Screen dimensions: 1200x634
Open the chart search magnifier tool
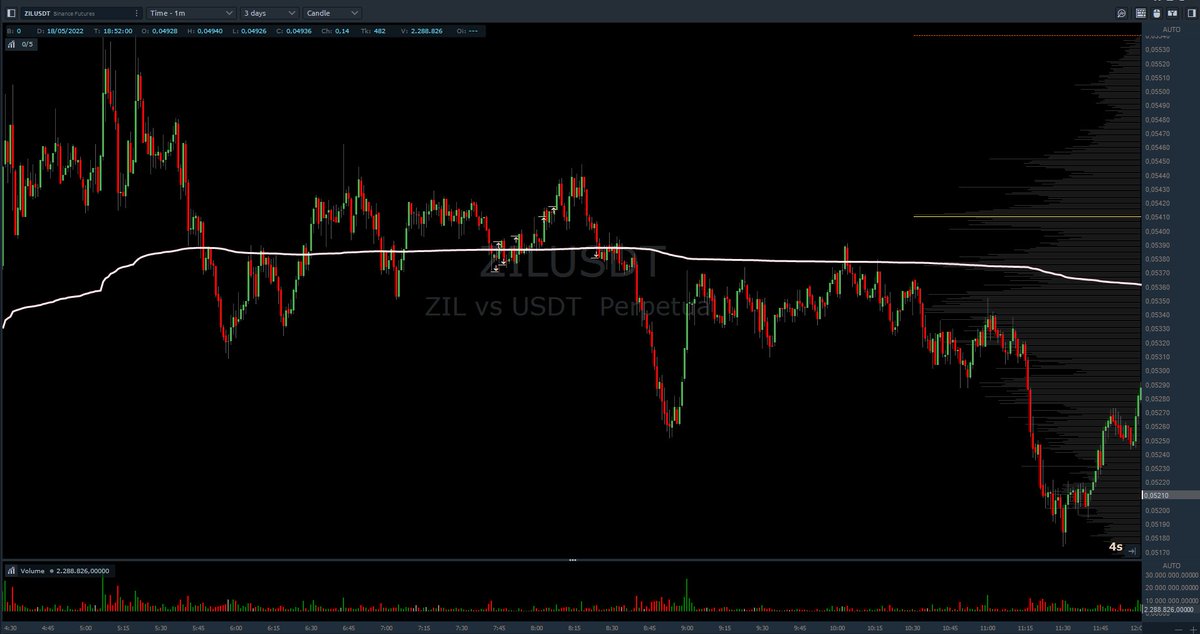tap(1122, 13)
